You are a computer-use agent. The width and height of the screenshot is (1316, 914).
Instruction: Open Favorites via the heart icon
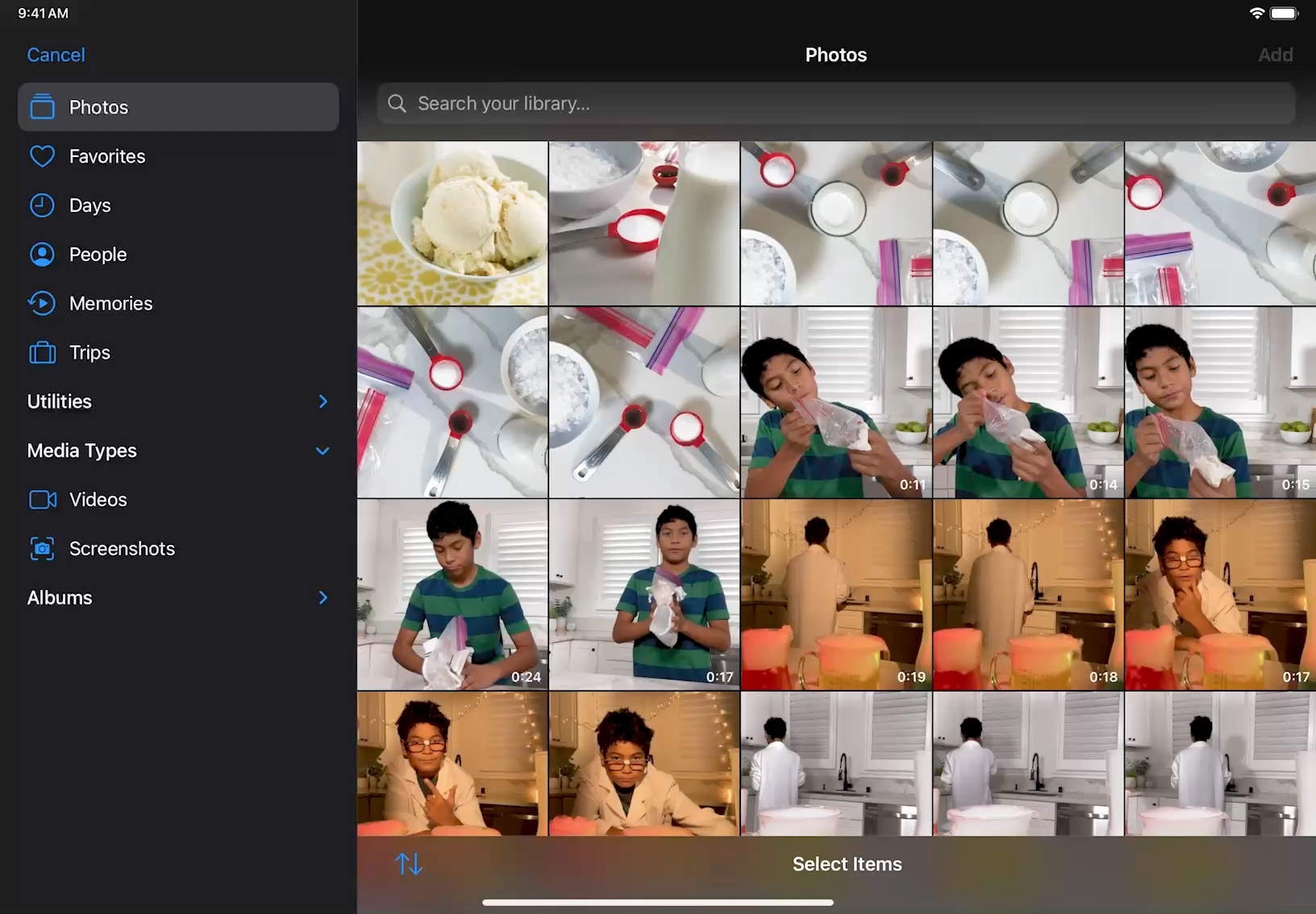click(42, 156)
